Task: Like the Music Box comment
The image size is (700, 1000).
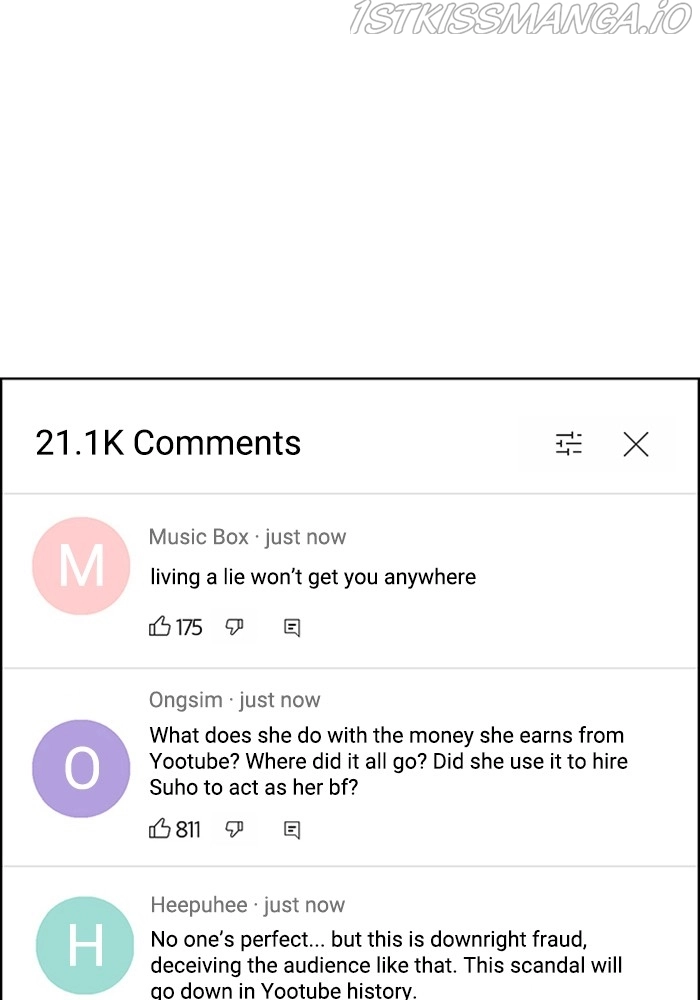Action: click(160, 627)
